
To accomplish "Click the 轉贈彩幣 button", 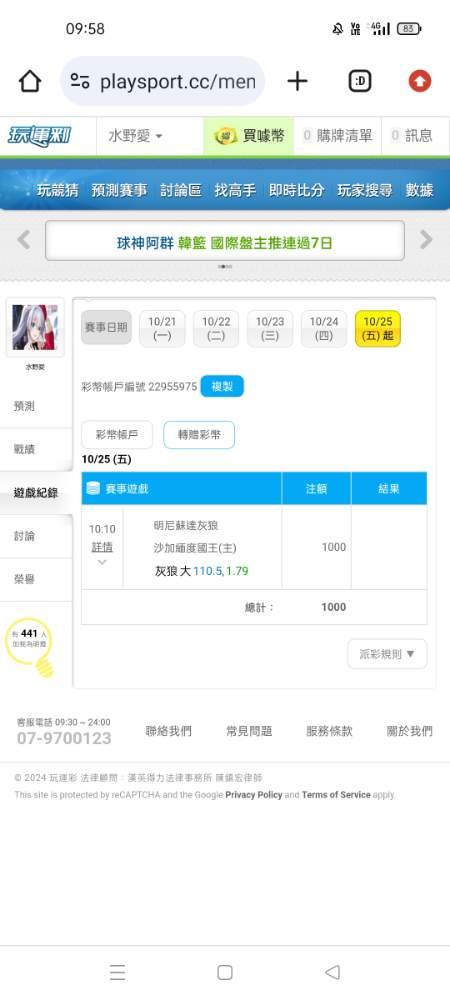I will point(199,435).
